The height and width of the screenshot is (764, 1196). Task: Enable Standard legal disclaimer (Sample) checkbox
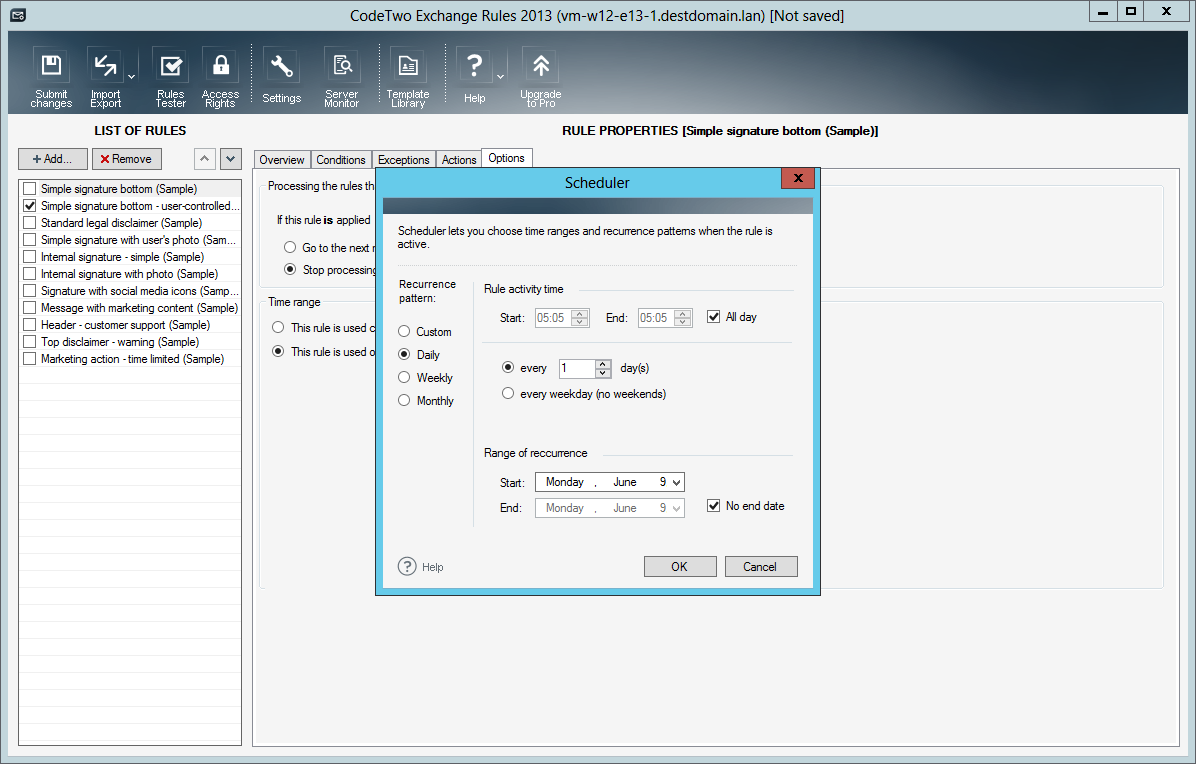pos(30,223)
